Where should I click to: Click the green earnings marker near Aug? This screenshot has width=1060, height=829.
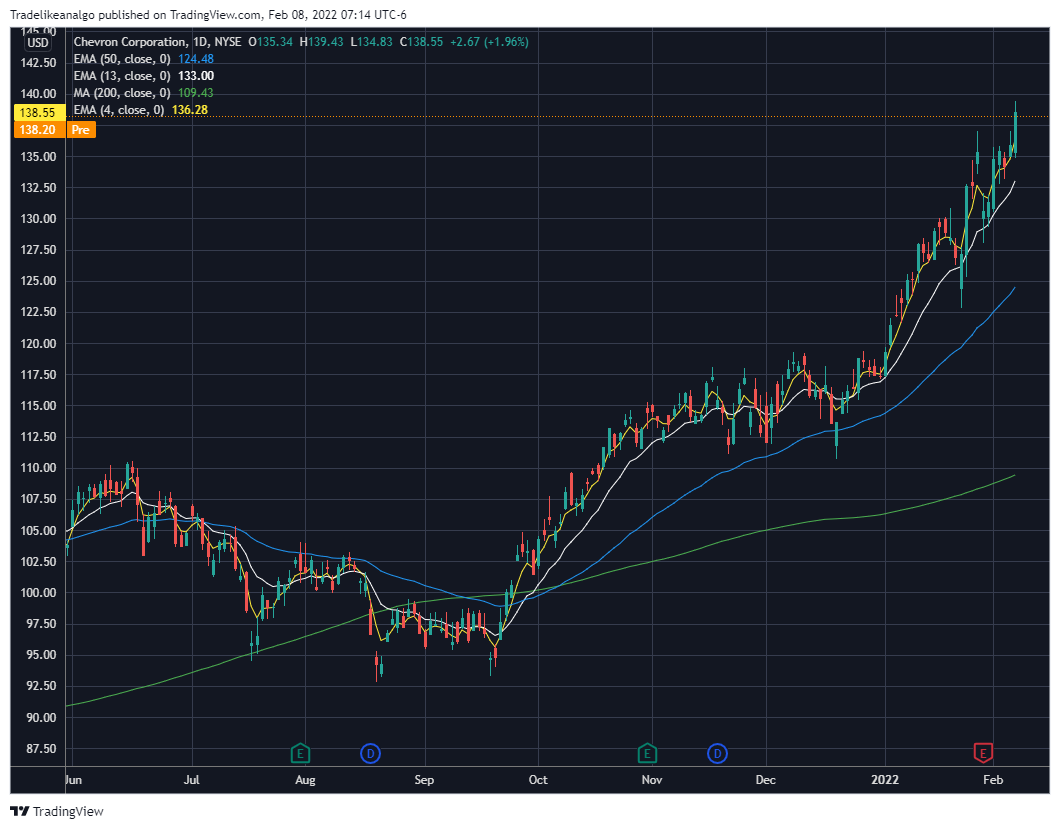(x=300, y=753)
